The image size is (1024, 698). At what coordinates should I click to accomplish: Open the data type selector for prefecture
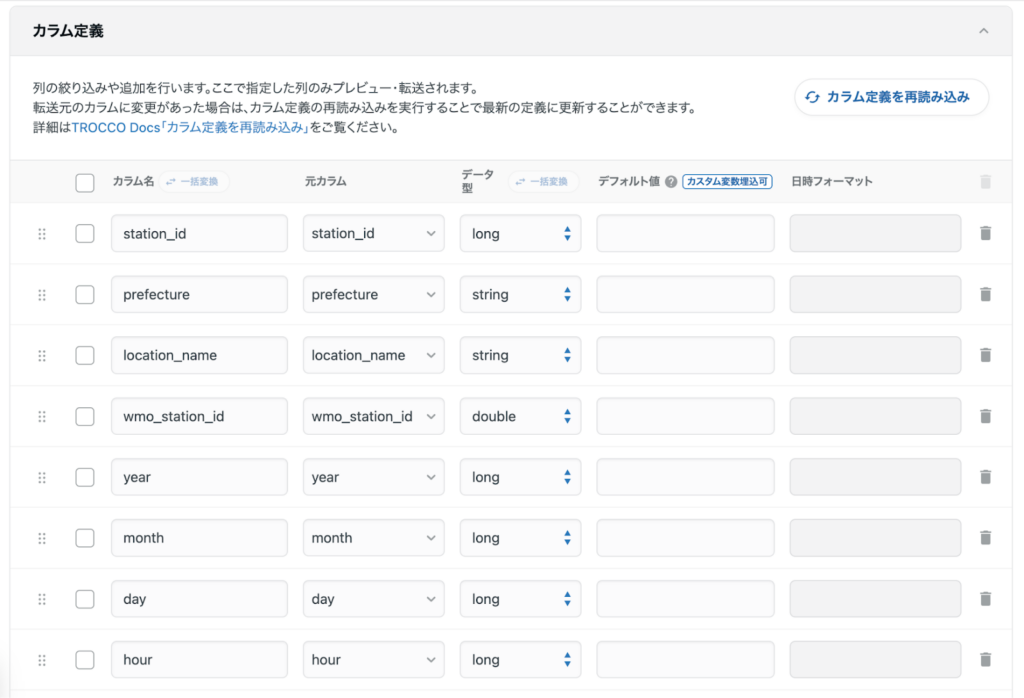coord(520,294)
